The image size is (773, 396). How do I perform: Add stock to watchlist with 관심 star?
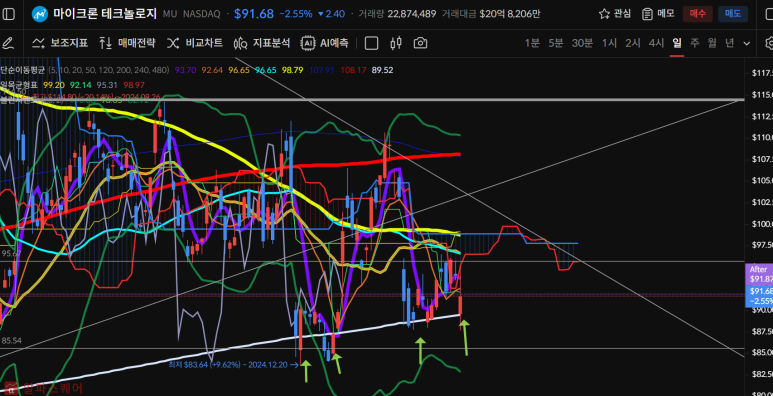(614, 14)
